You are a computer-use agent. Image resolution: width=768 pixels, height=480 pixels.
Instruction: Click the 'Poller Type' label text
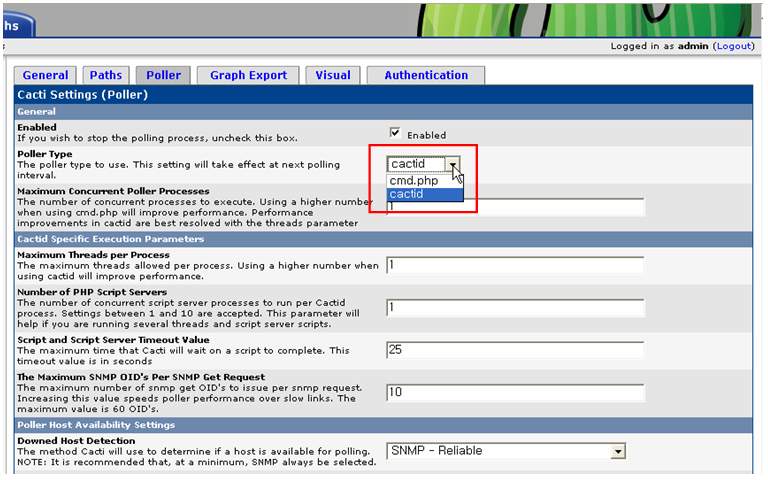pos(45,154)
